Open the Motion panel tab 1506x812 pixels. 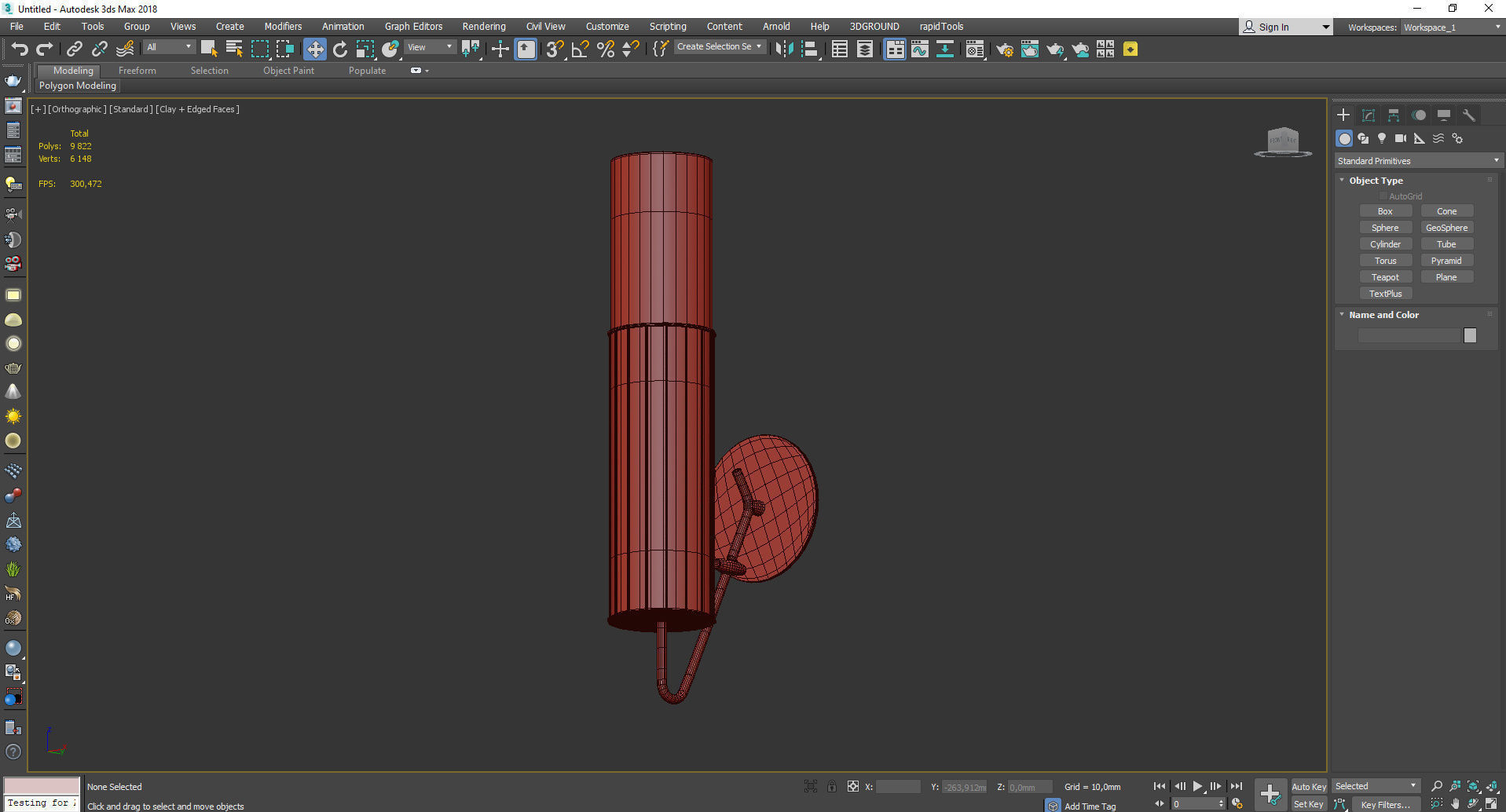click(x=1419, y=115)
